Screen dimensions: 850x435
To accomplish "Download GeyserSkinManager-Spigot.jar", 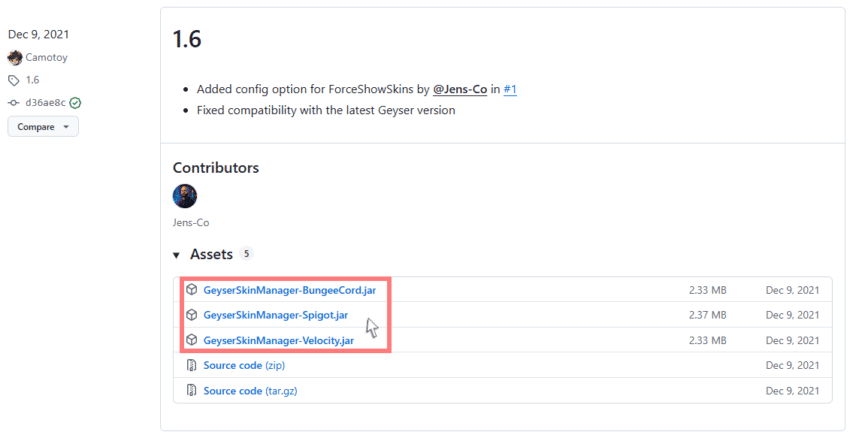I will pos(275,315).
